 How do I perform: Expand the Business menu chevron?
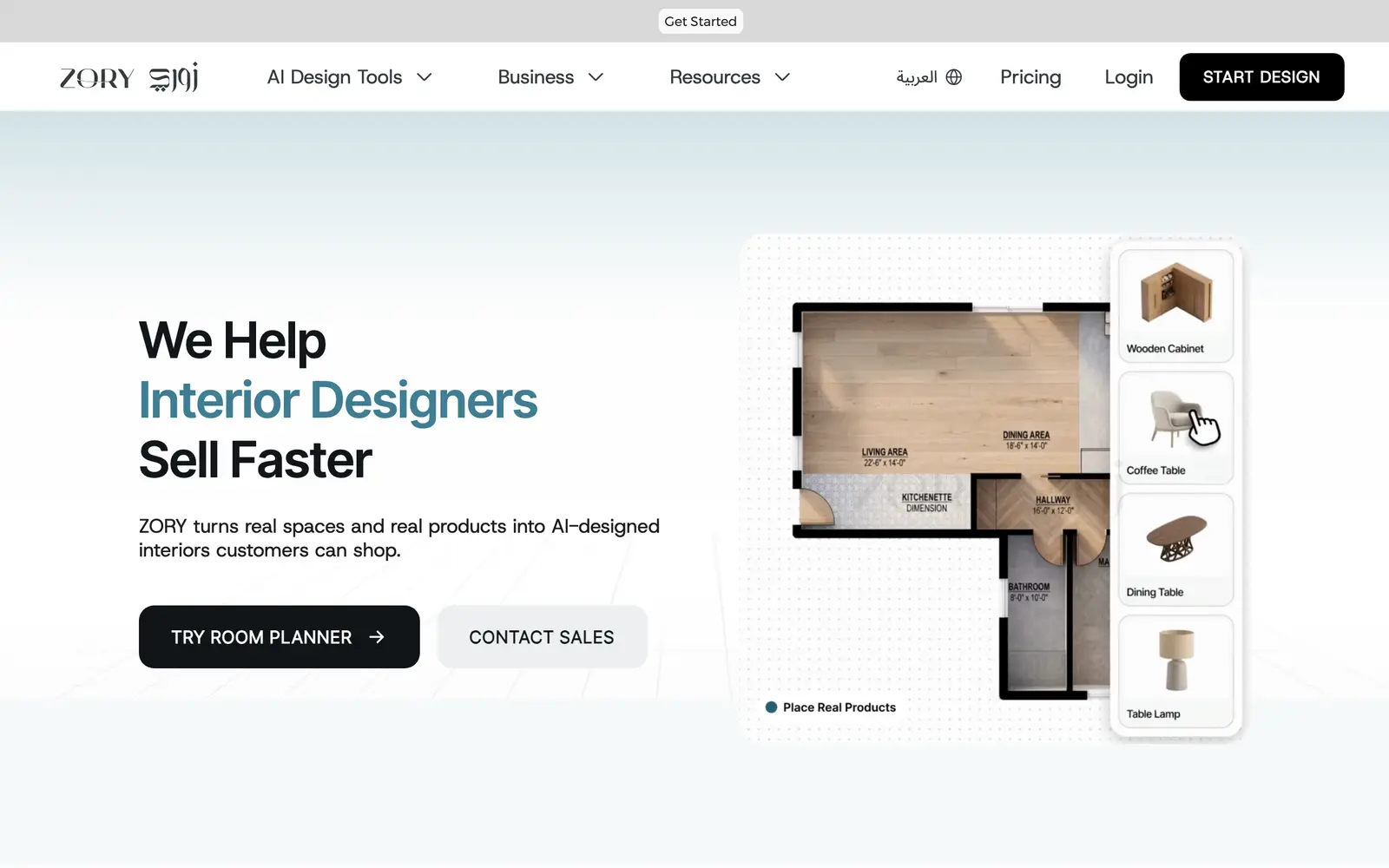pyautogui.click(x=596, y=77)
